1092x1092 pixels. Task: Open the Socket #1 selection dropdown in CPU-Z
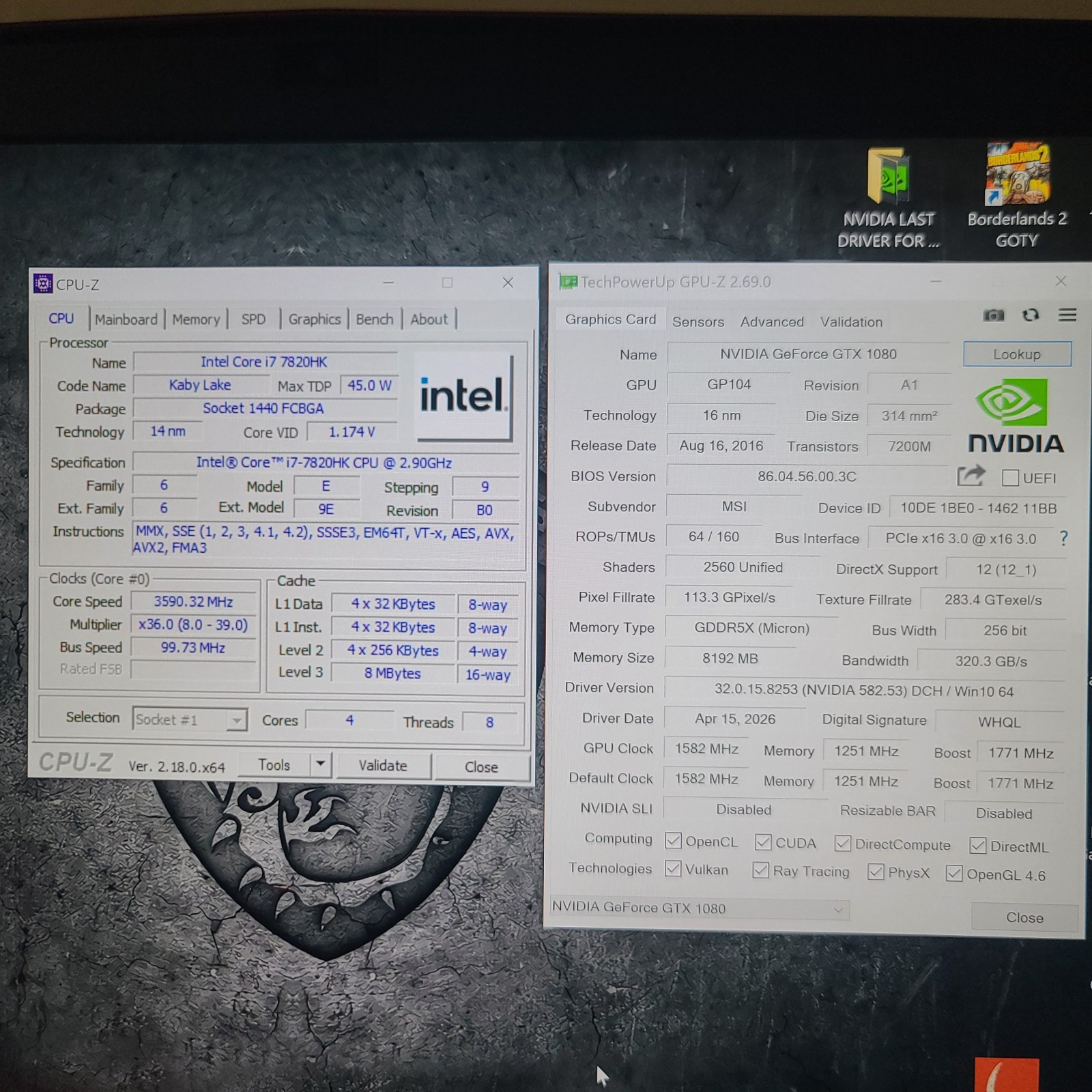click(x=189, y=719)
